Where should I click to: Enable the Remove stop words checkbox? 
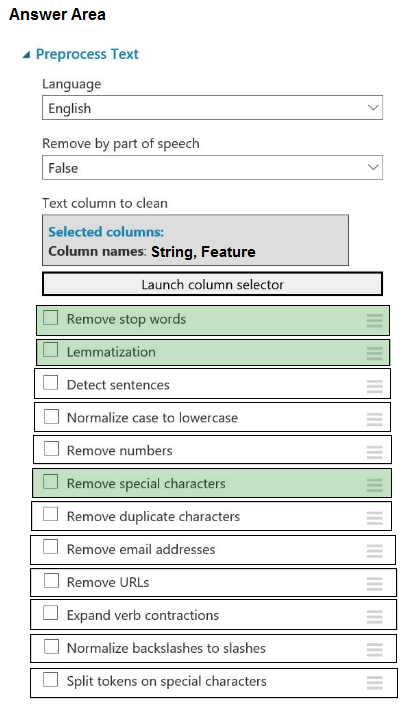[51, 317]
